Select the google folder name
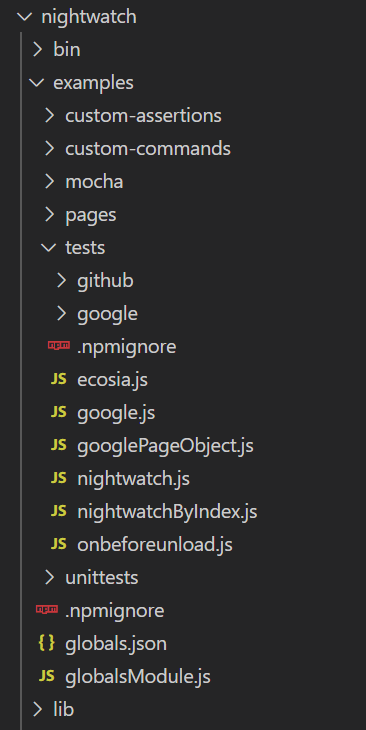Image resolution: width=366 pixels, height=730 pixels. [x=108, y=315]
